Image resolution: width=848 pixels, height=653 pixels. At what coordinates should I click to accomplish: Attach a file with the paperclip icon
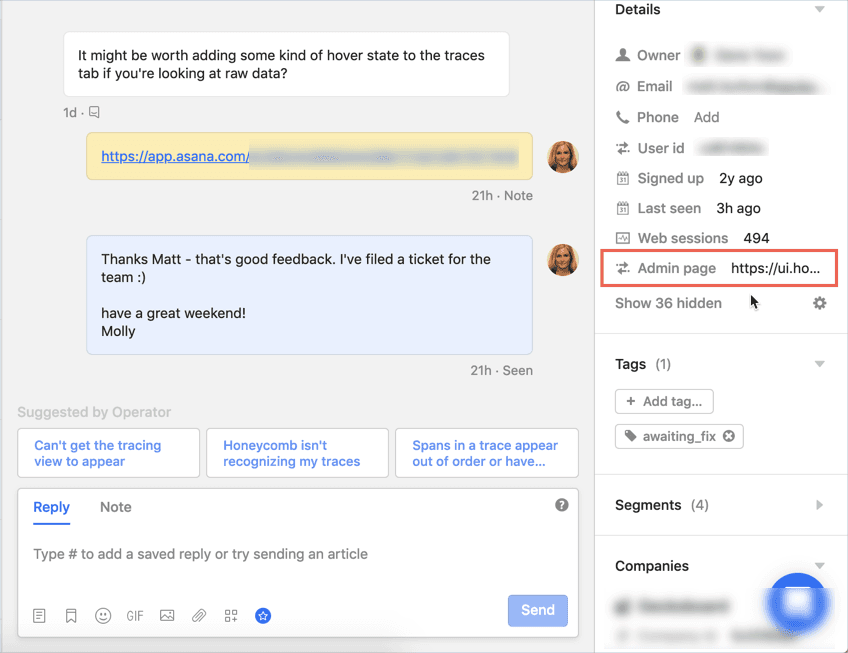coord(199,616)
